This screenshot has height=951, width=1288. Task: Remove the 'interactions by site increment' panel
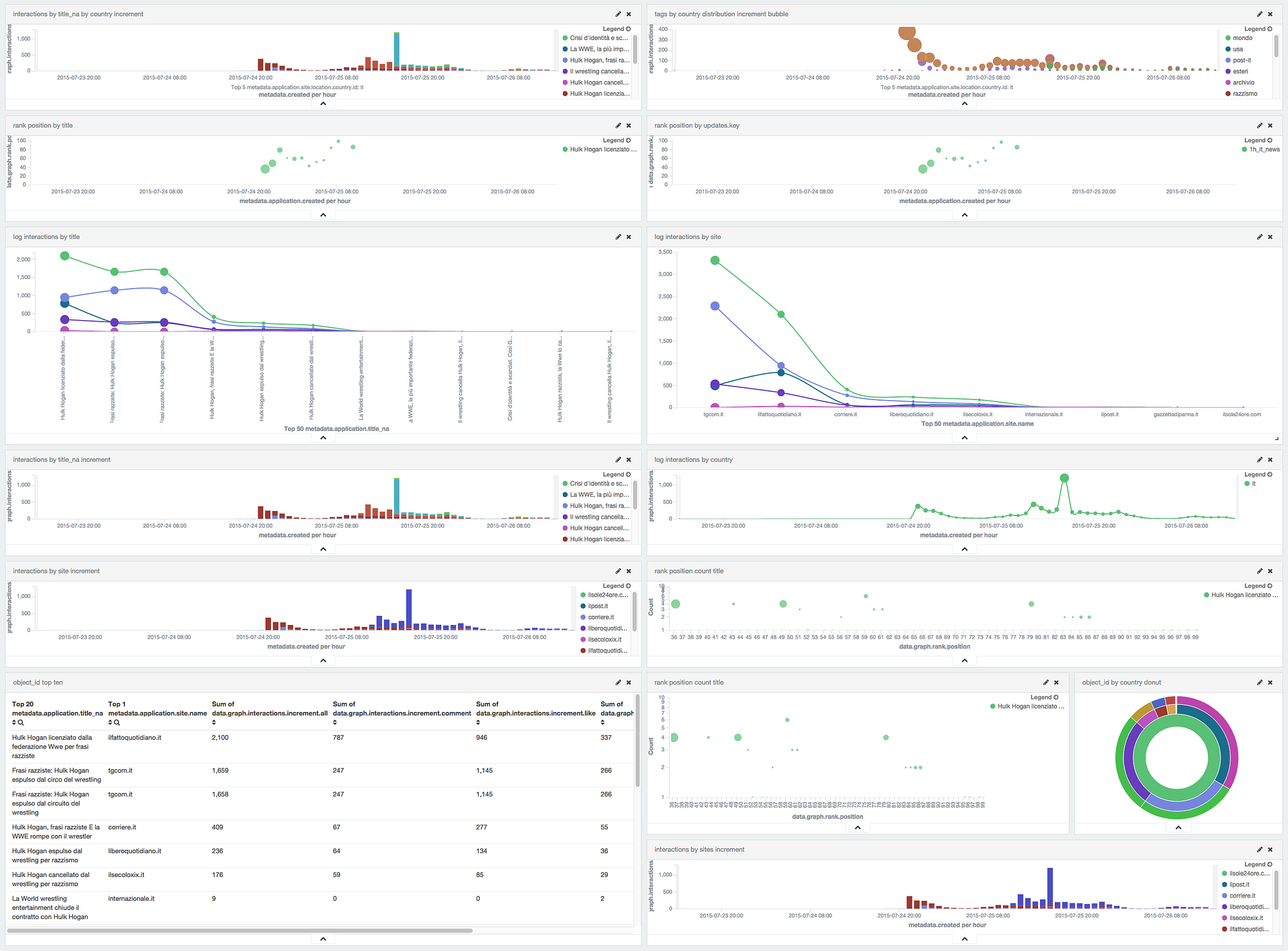point(629,572)
